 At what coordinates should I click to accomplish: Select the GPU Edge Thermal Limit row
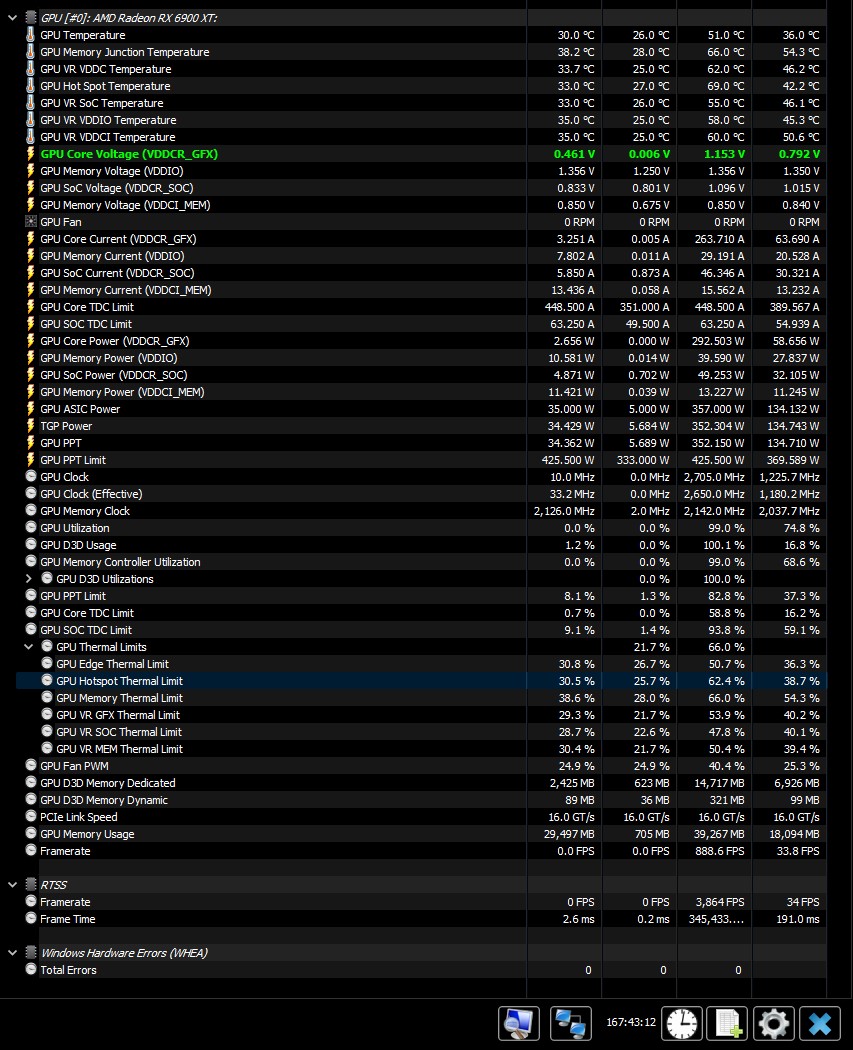pos(422,664)
